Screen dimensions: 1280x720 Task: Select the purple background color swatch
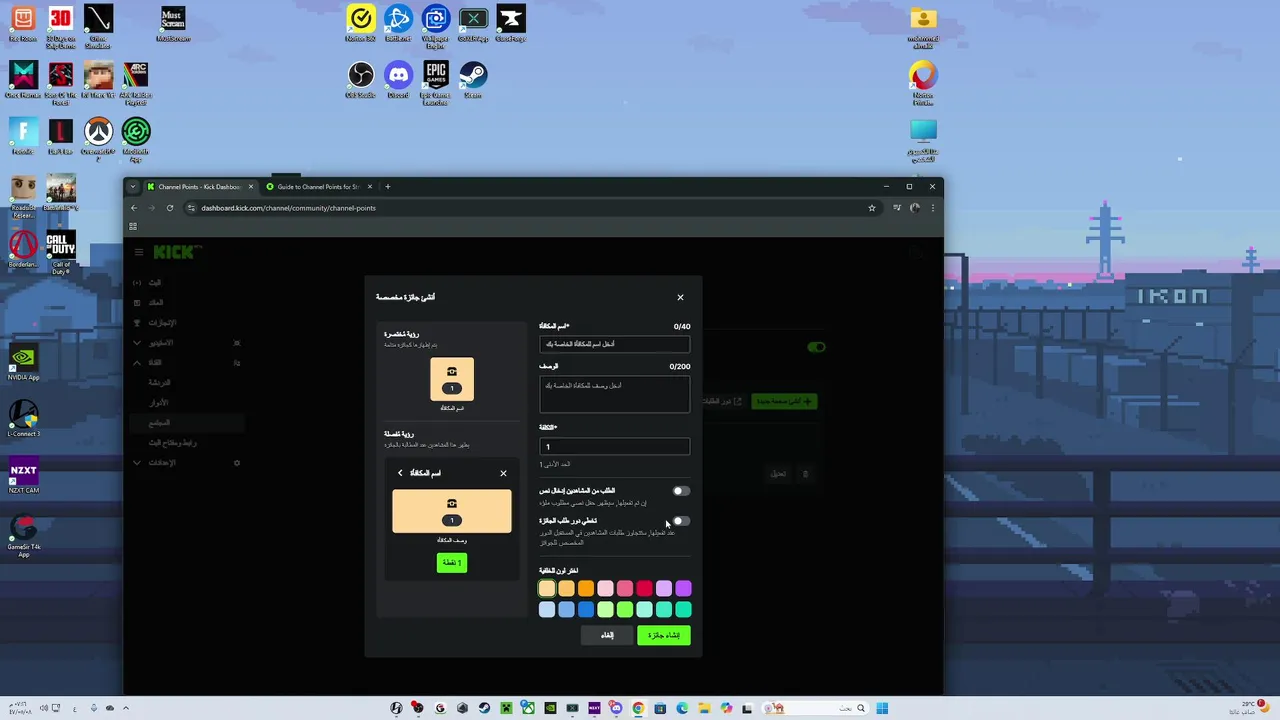[x=683, y=589]
